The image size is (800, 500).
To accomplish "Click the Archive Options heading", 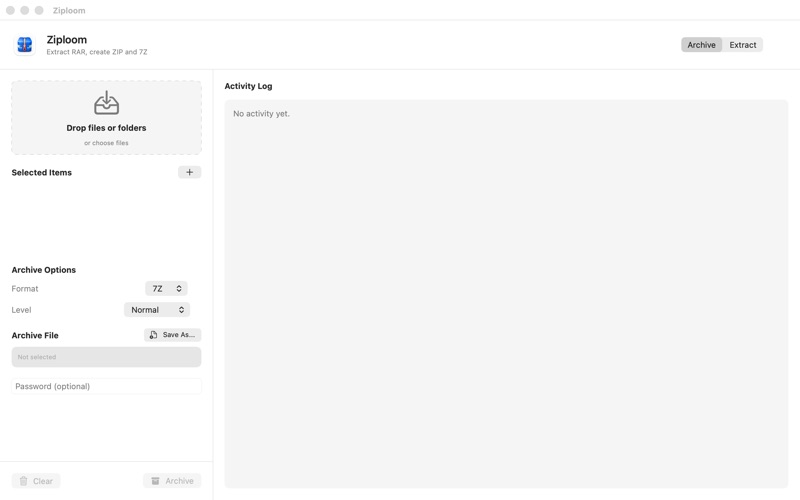I will (x=44, y=270).
